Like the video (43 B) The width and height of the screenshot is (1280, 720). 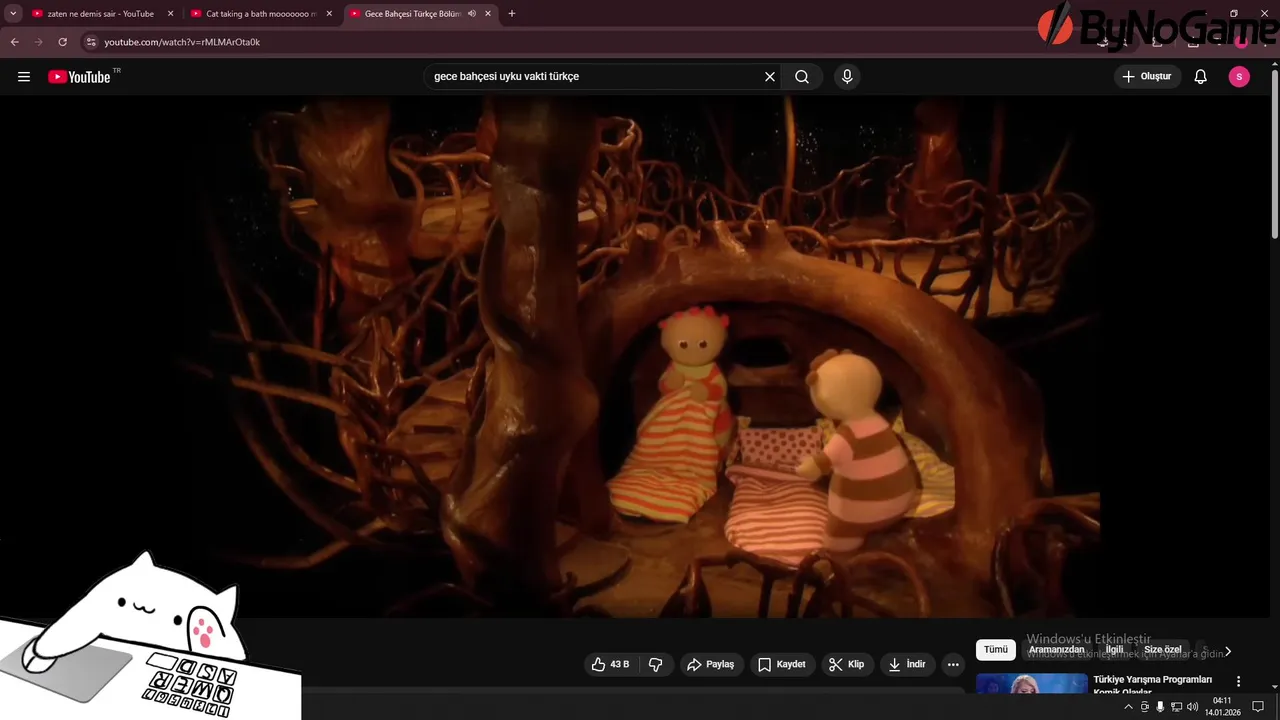click(610, 664)
